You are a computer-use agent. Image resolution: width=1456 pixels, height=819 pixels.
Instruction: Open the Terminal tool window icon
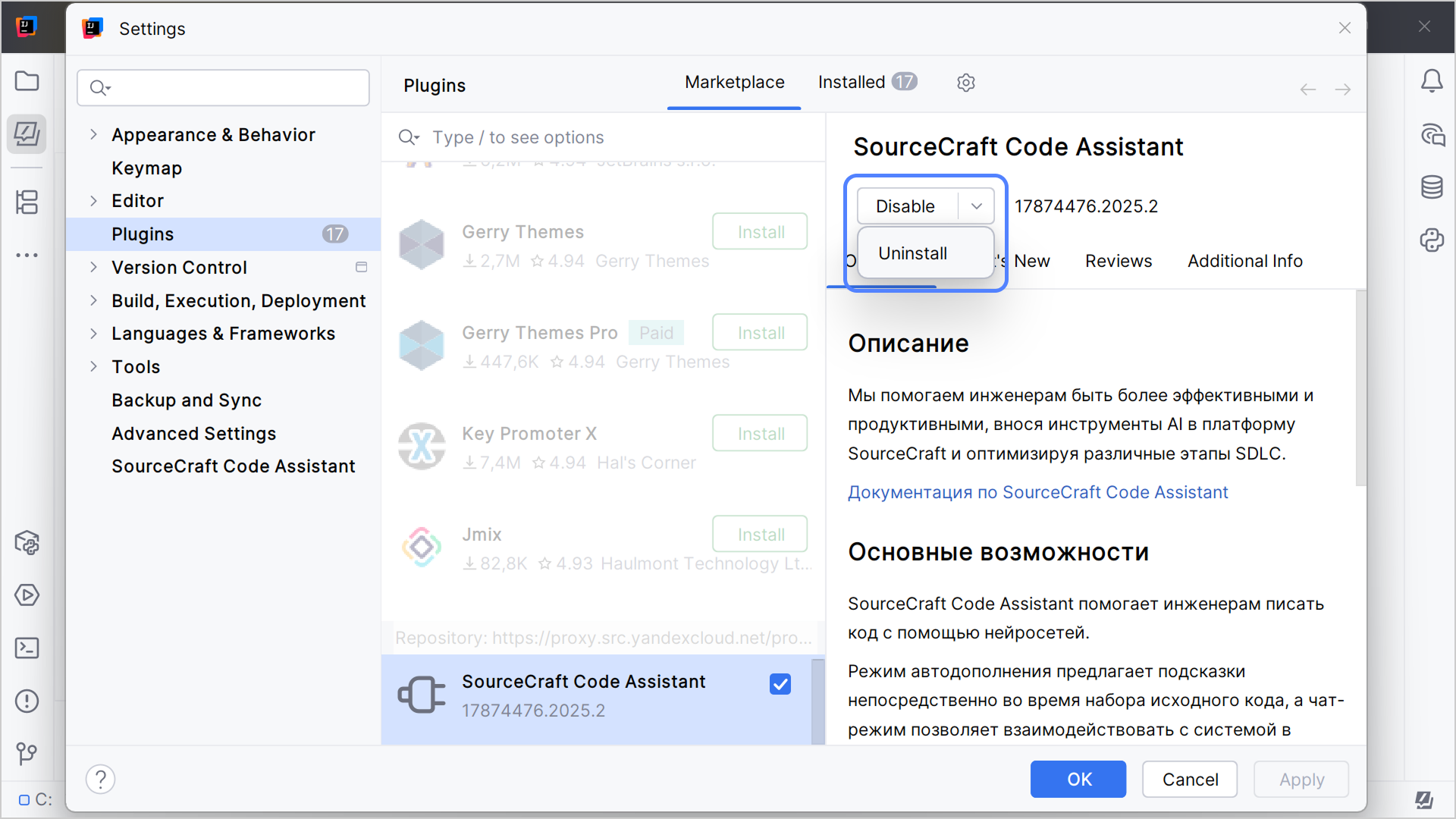[x=27, y=648]
